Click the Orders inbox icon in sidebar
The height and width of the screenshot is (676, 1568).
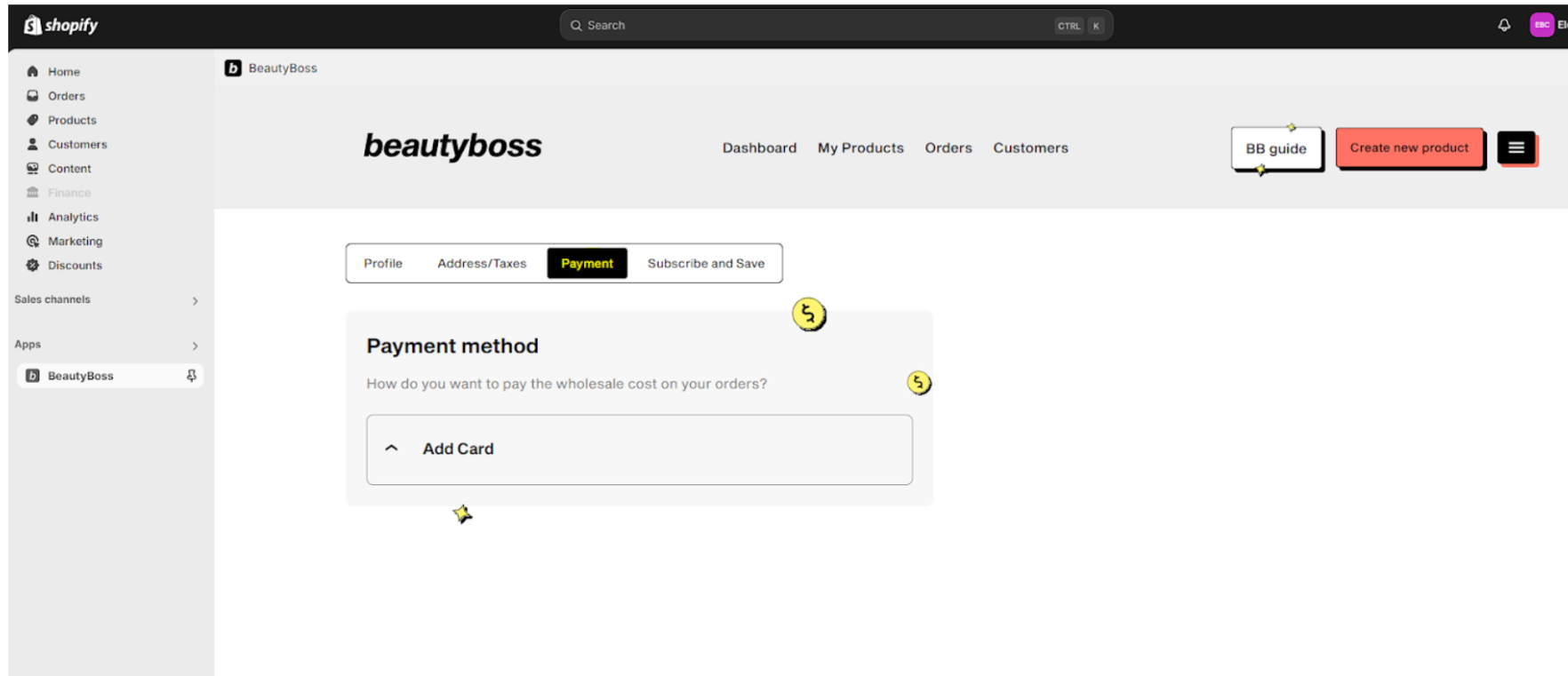(33, 95)
